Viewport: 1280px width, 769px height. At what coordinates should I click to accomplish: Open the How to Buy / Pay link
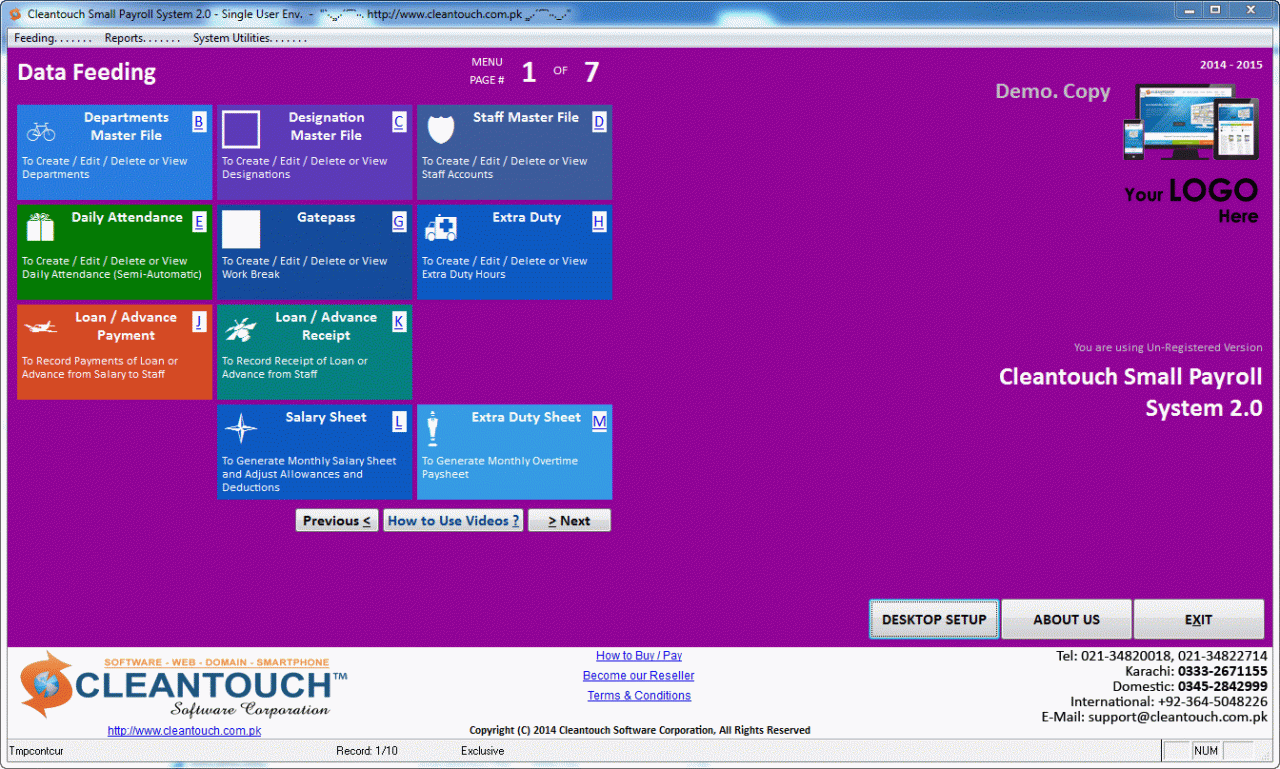(x=639, y=656)
